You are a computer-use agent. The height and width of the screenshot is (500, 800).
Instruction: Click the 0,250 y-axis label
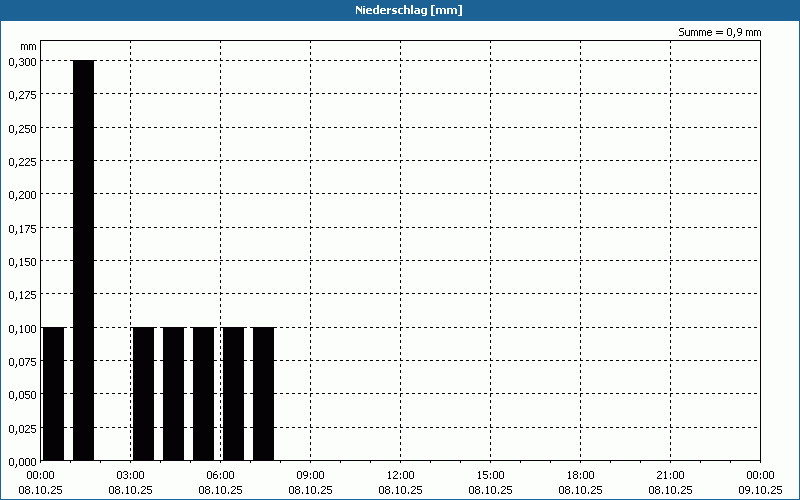[x=21, y=128]
